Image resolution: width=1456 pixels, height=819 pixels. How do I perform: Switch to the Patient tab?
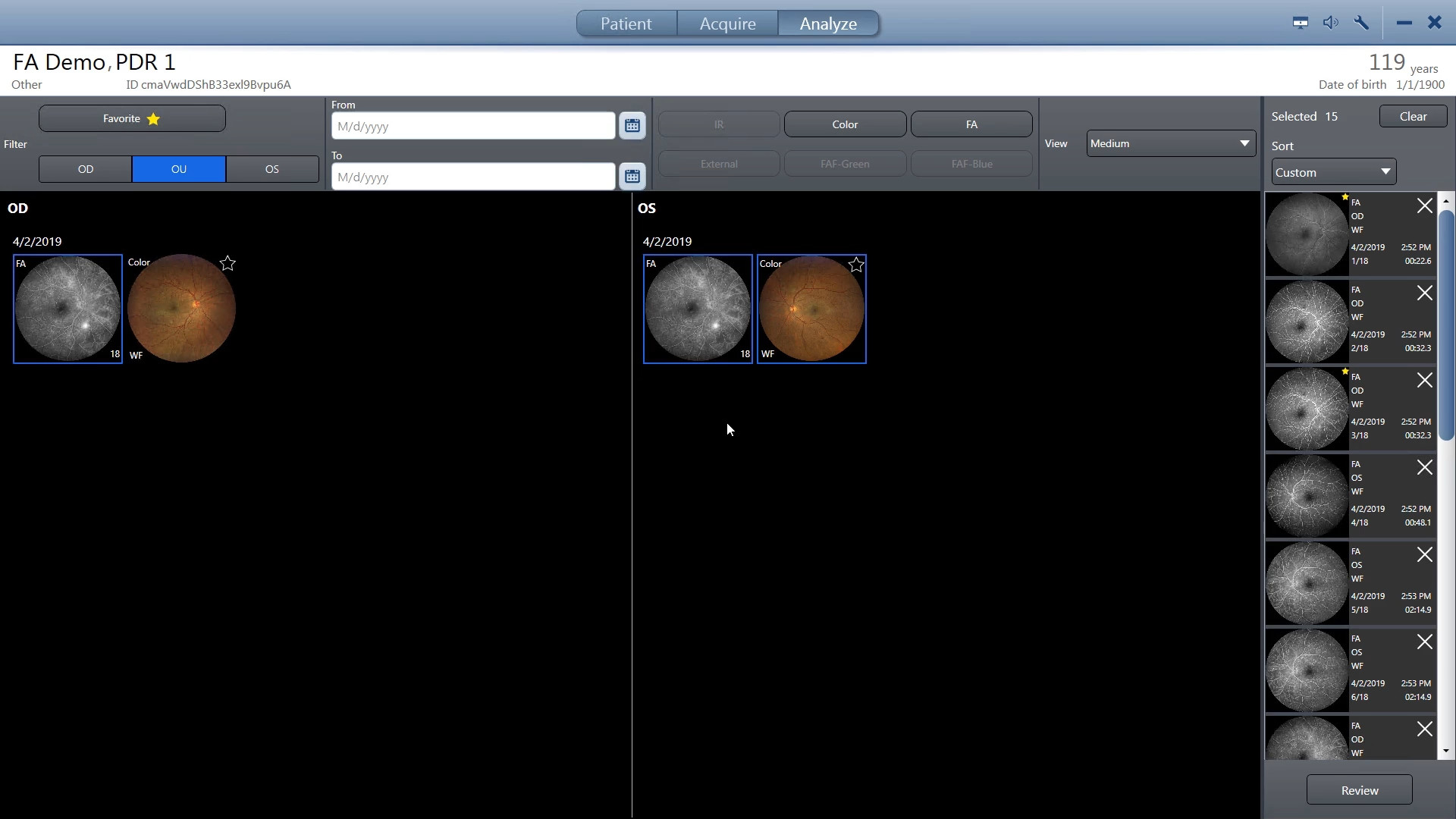(x=626, y=24)
